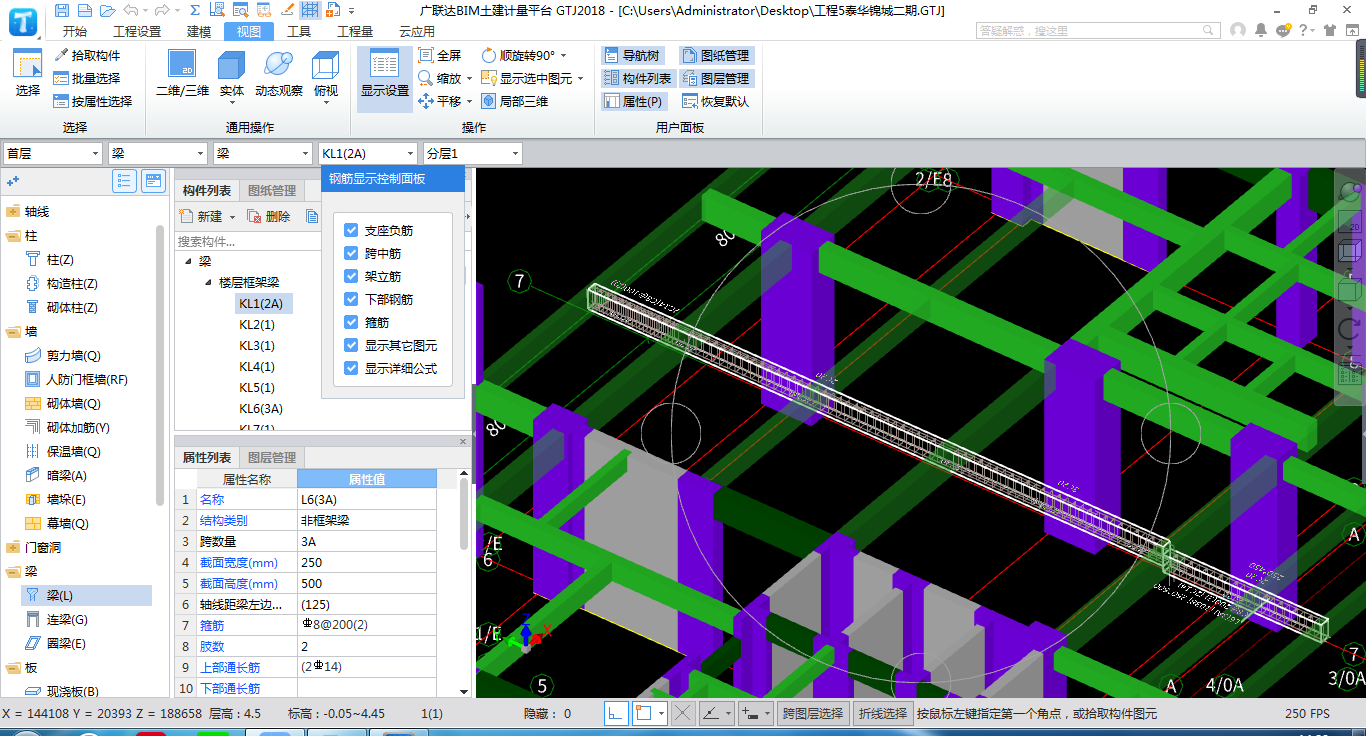Click 按属性选择 select by property tool
Screen dimensions: 1366x736
93,101
